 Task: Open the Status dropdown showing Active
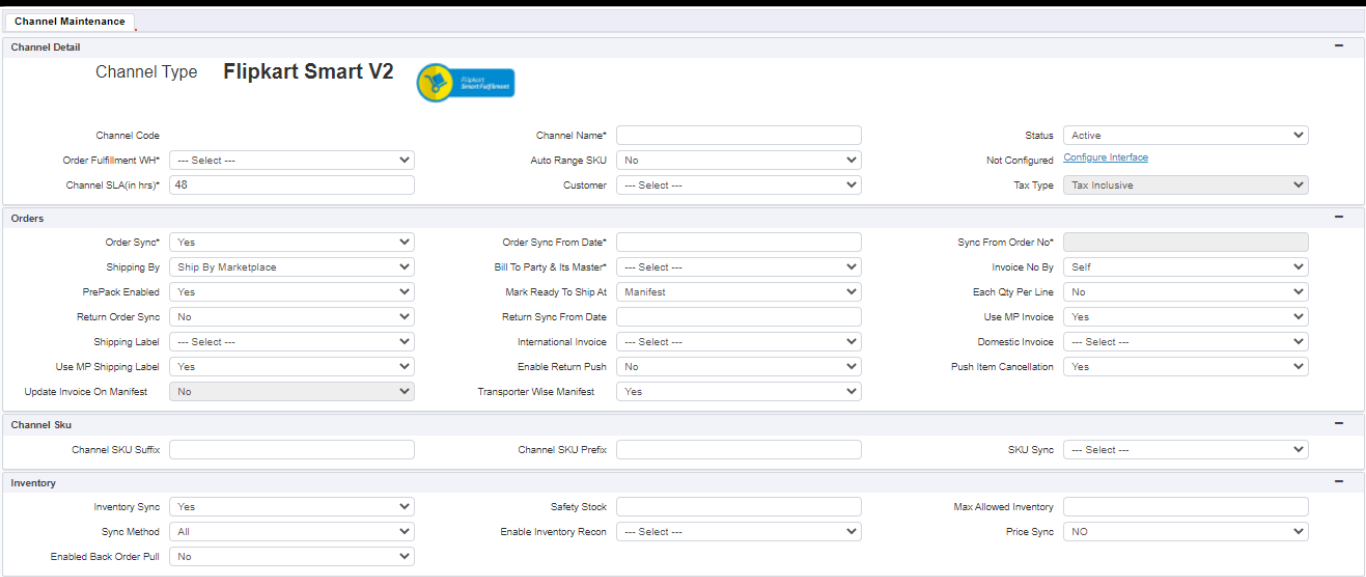click(x=1185, y=135)
